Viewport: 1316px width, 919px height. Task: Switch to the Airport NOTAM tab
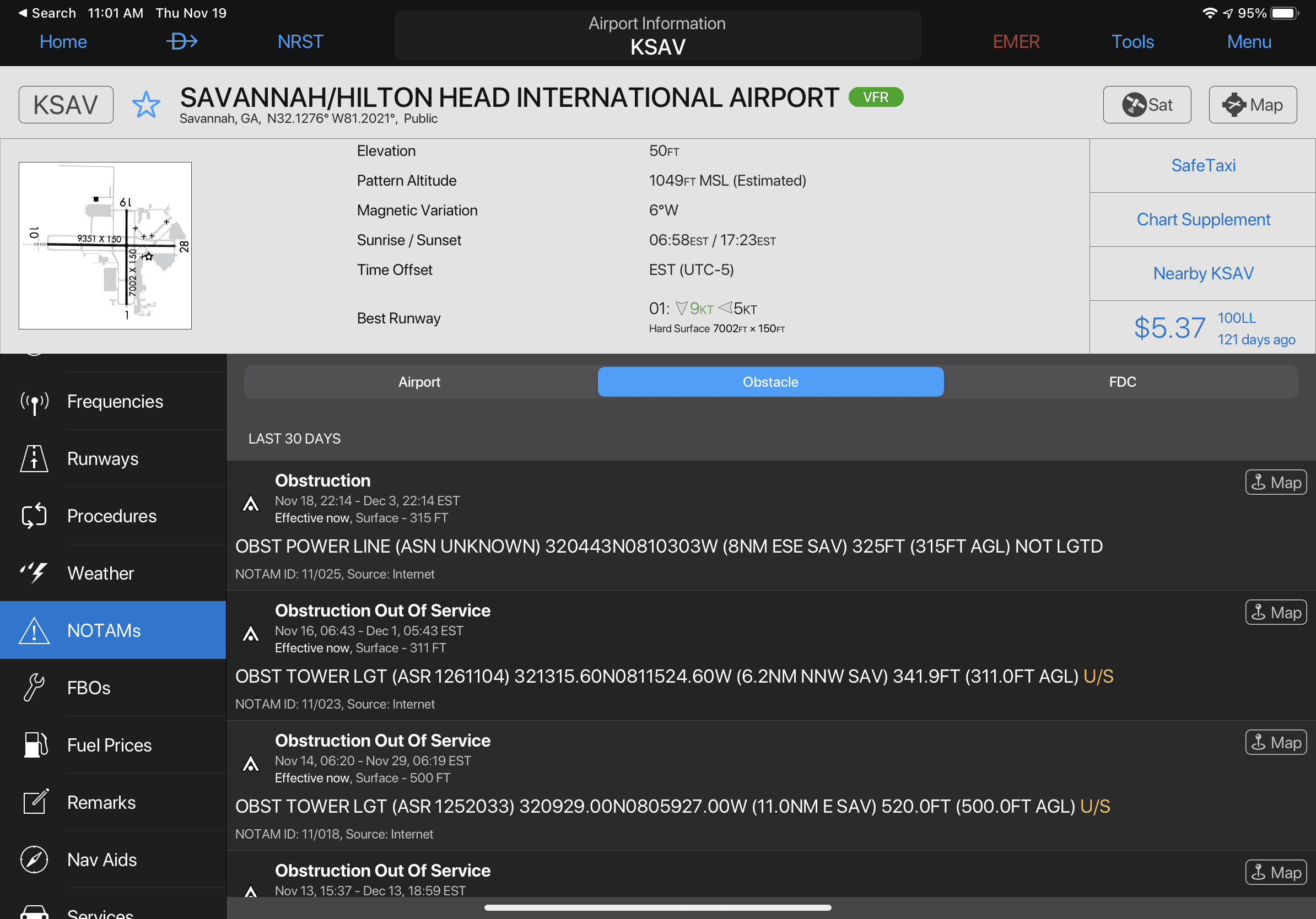(419, 382)
